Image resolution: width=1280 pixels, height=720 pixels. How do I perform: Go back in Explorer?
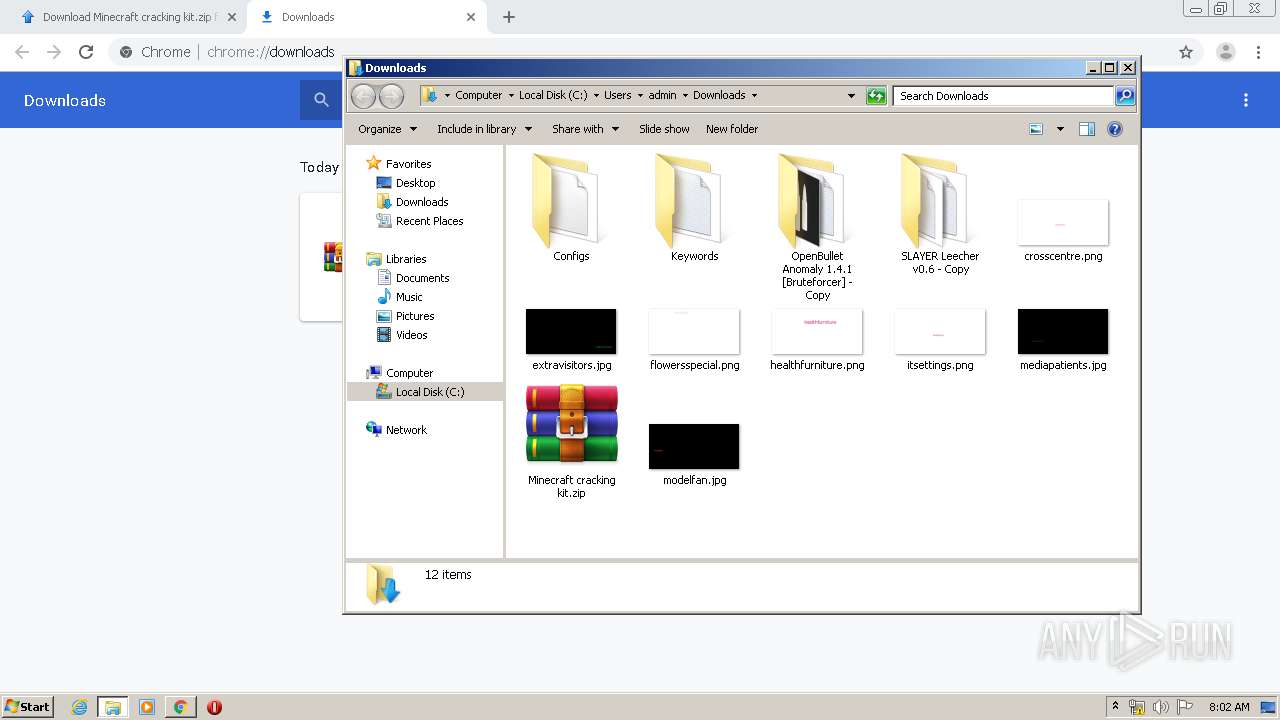[x=363, y=95]
